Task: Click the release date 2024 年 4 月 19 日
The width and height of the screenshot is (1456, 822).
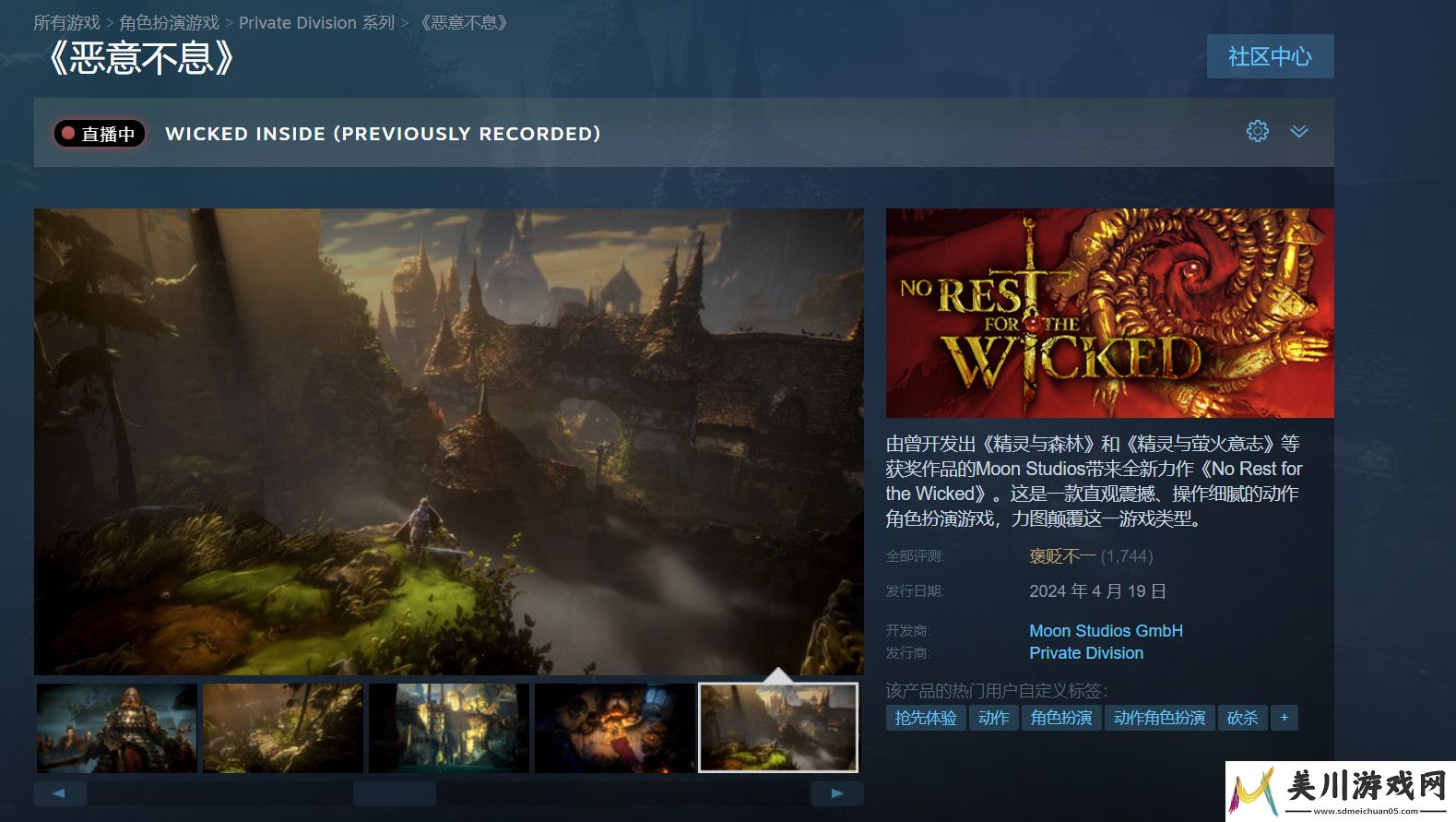Action: [x=1097, y=591]
